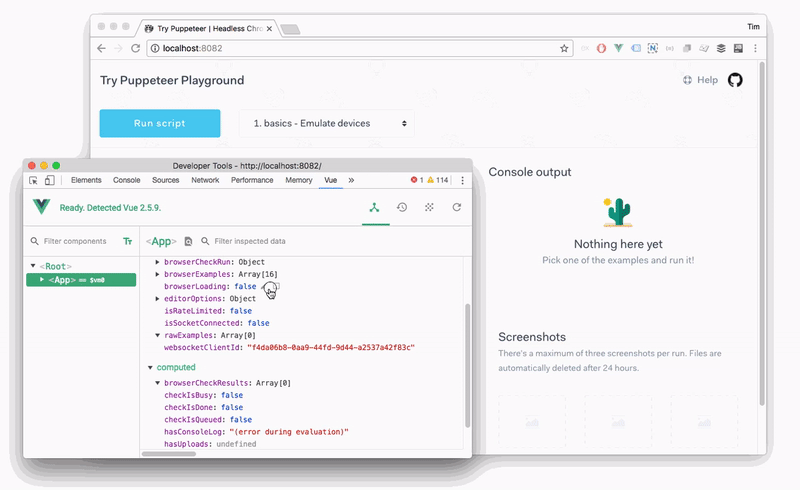Expand browserCheckRun Object
Screen dimensions: 800x490
click(158, 262)
